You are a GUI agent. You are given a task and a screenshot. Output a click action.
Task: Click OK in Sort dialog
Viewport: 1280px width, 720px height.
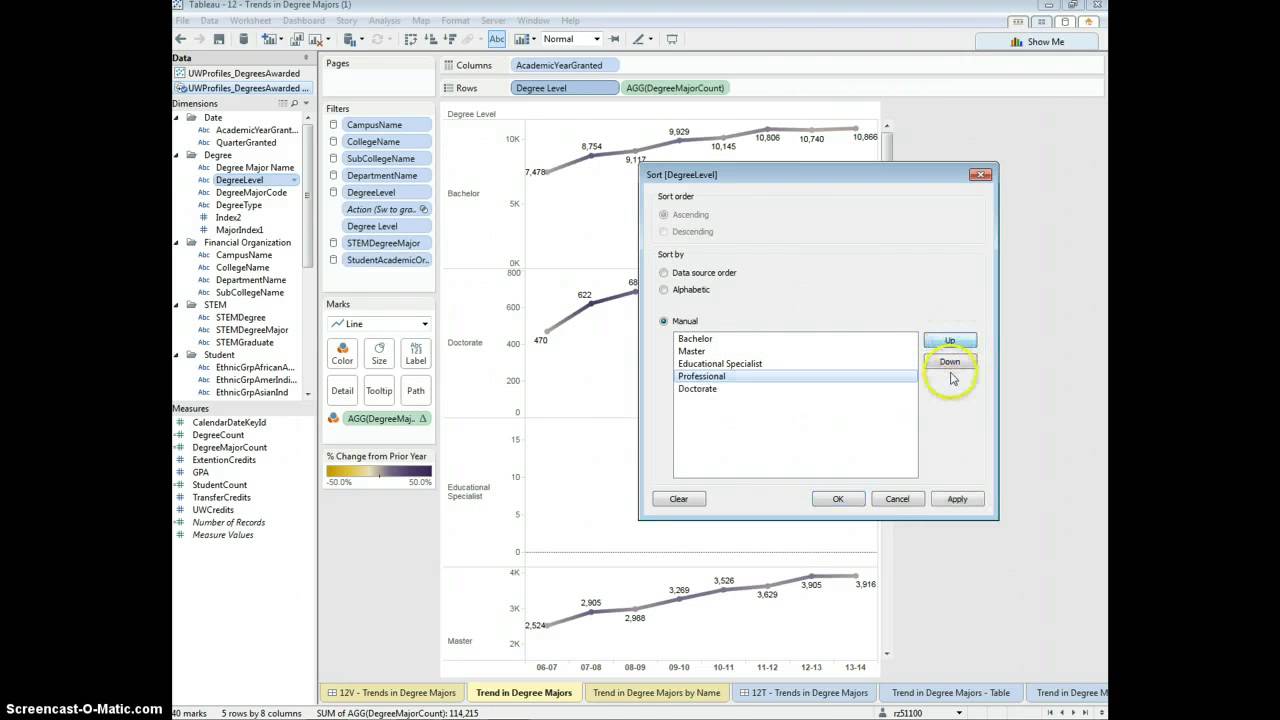(x=838, y=499)
